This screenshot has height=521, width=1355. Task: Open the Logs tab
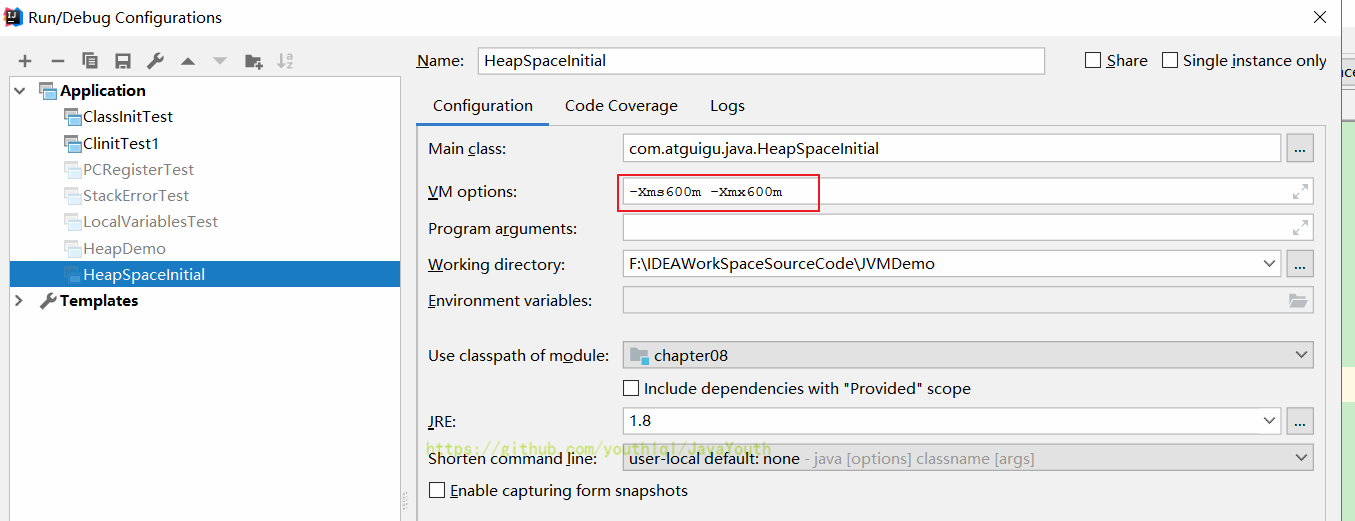tap(727, 106)
